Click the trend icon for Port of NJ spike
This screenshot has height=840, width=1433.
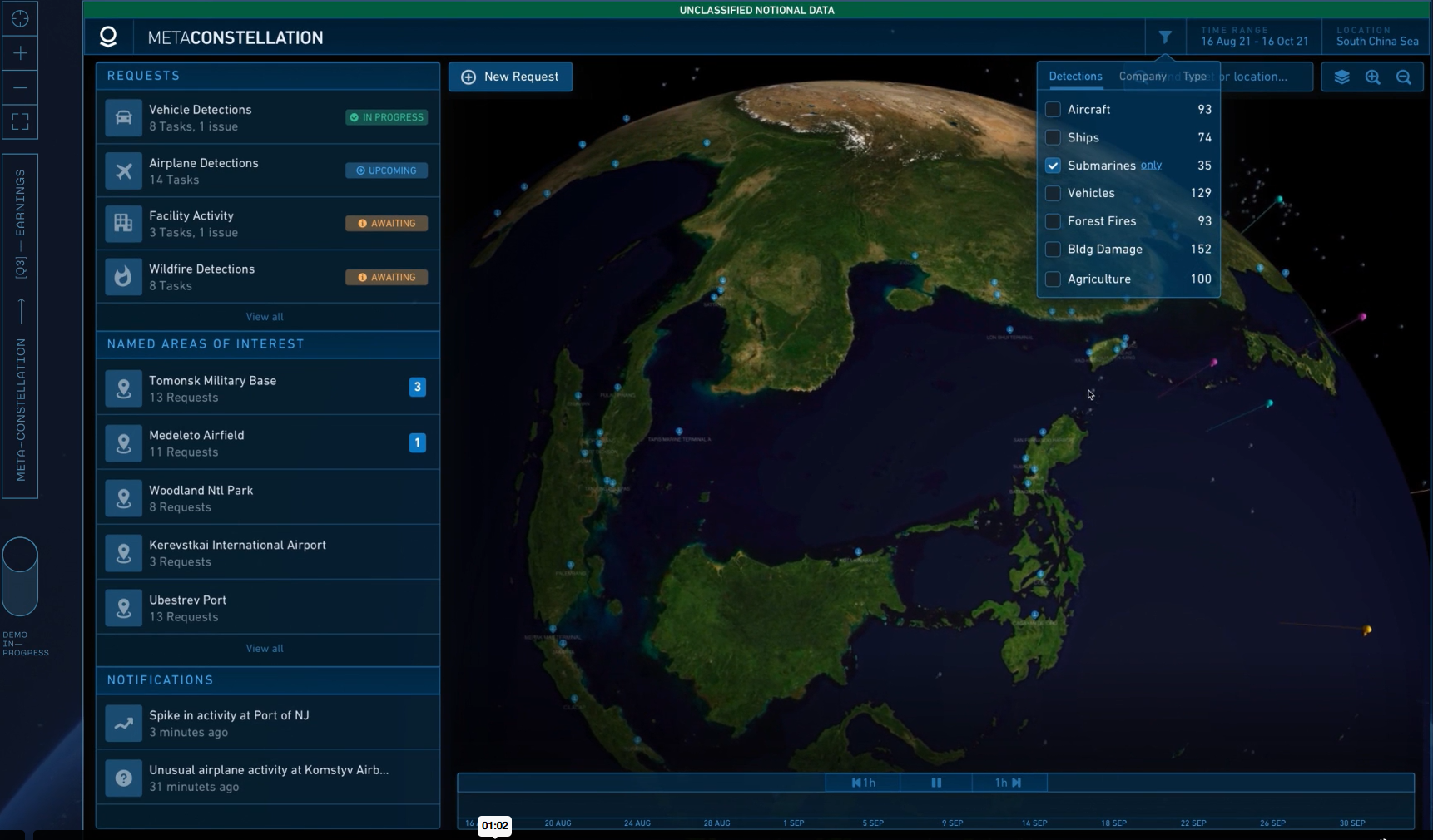123,723
